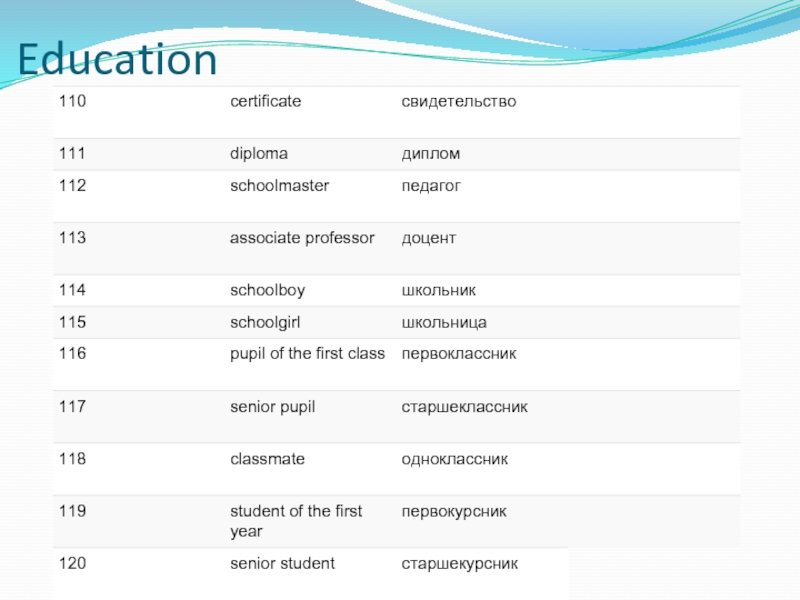Click the Russian word старшекурсник
Screen dimensions: 800x600
point(460,564)
